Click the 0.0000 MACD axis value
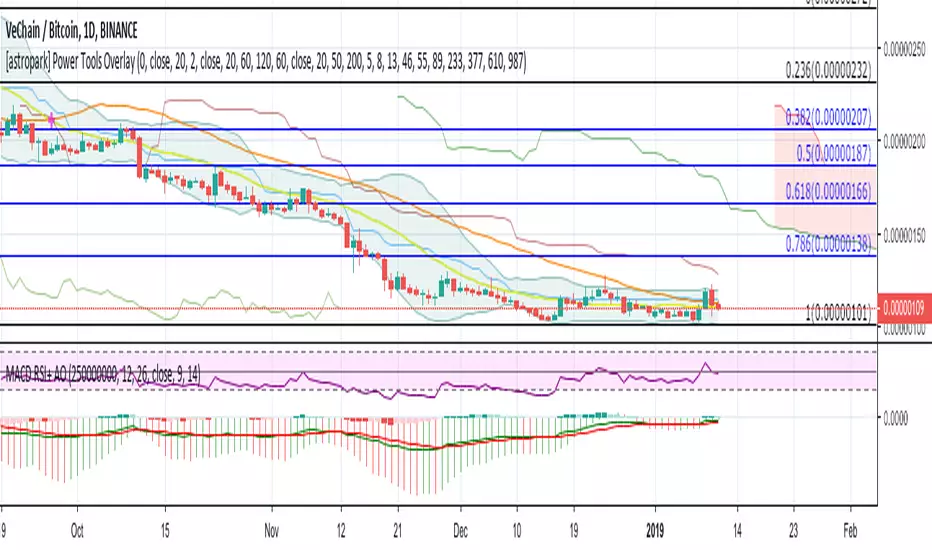 pos(895,419)
